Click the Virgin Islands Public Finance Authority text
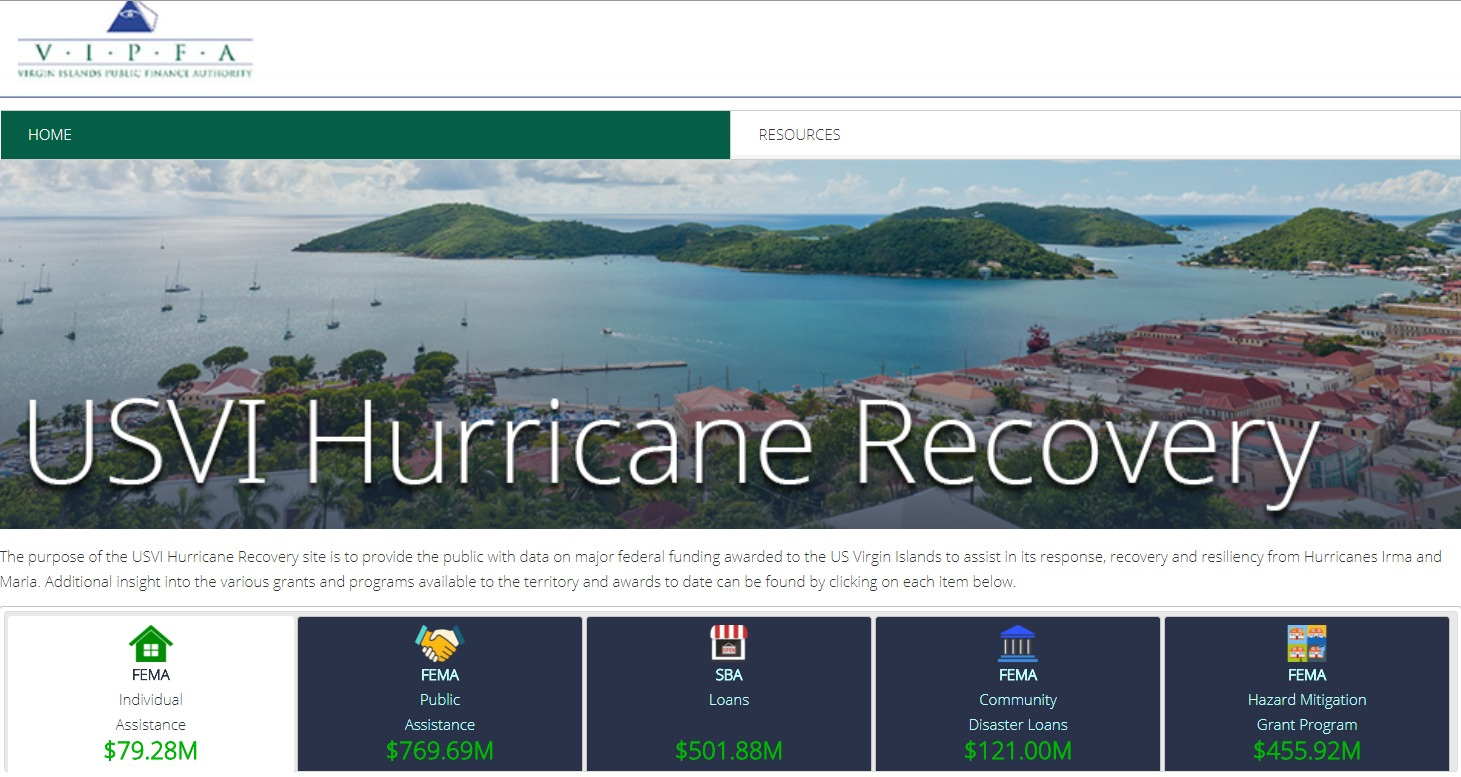 (135, 73)
